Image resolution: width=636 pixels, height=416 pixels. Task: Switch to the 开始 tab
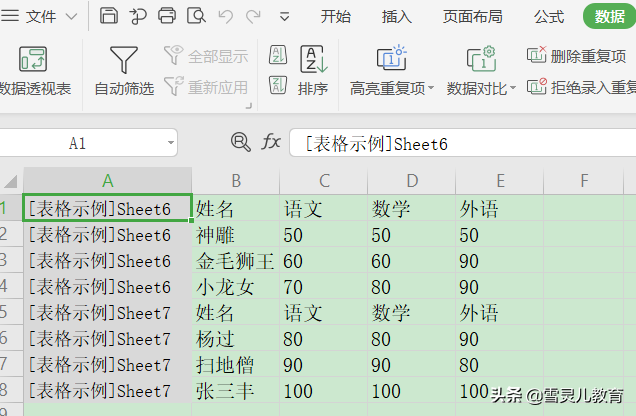point(335,17)
